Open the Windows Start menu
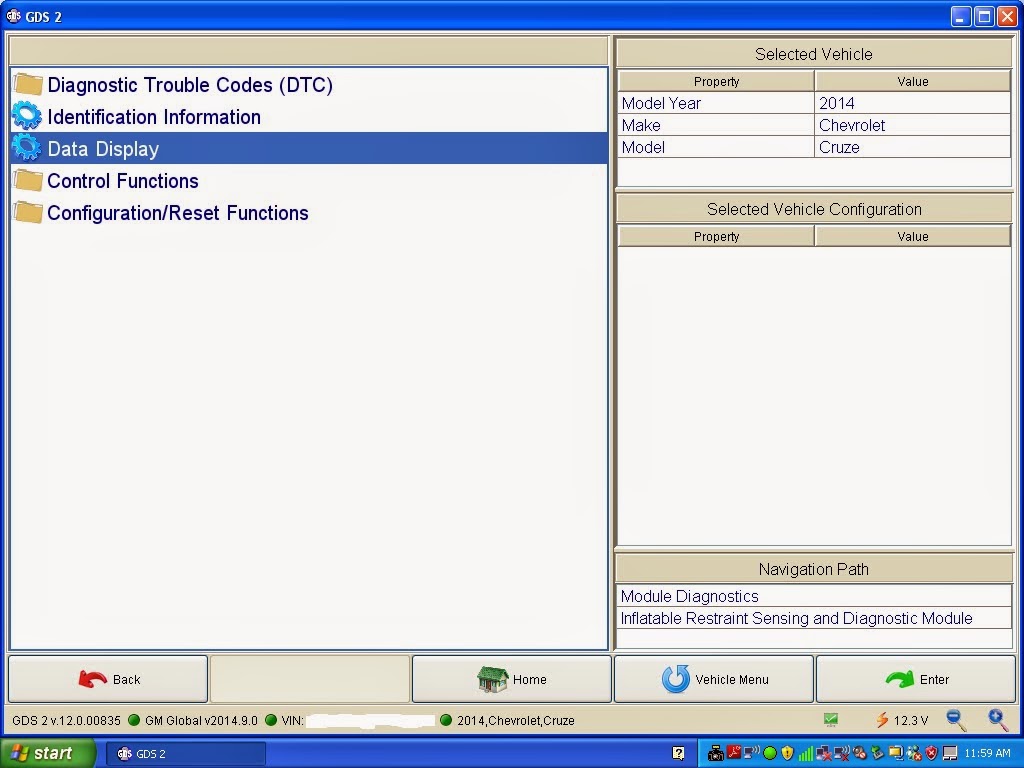Screen dimensions: 1024x768 (48, 753)
